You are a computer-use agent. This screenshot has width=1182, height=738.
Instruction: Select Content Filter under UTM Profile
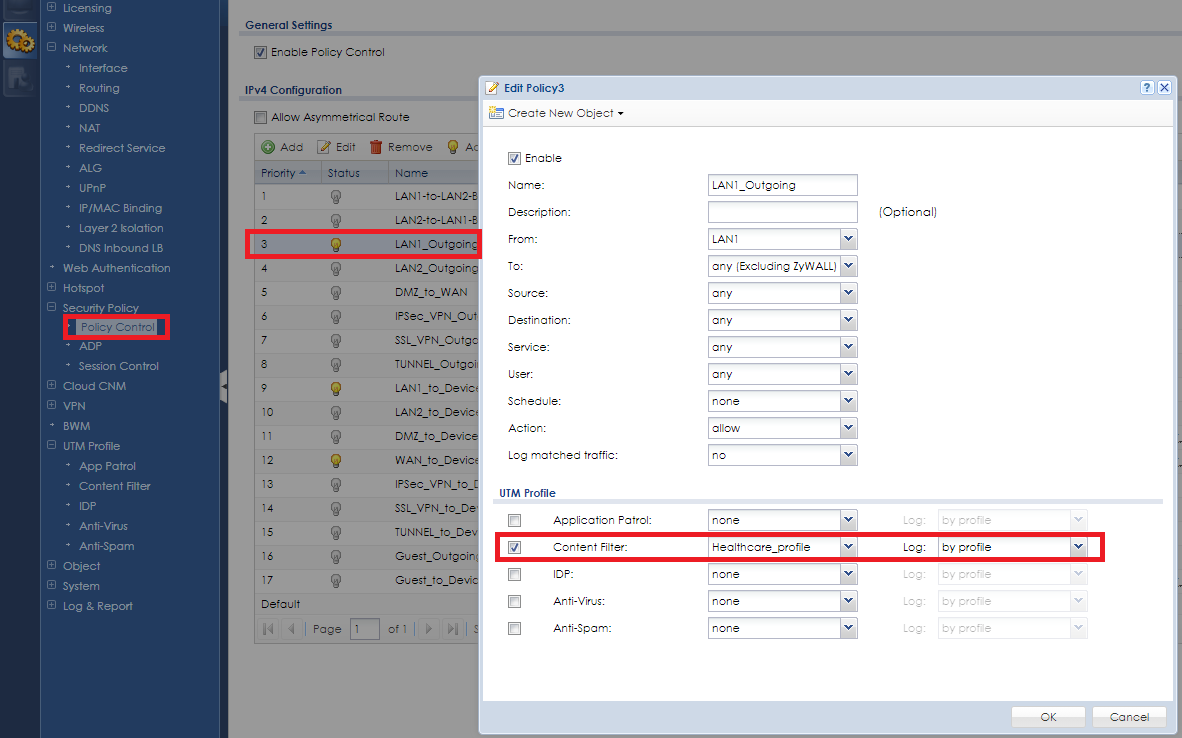pos(115,486)
